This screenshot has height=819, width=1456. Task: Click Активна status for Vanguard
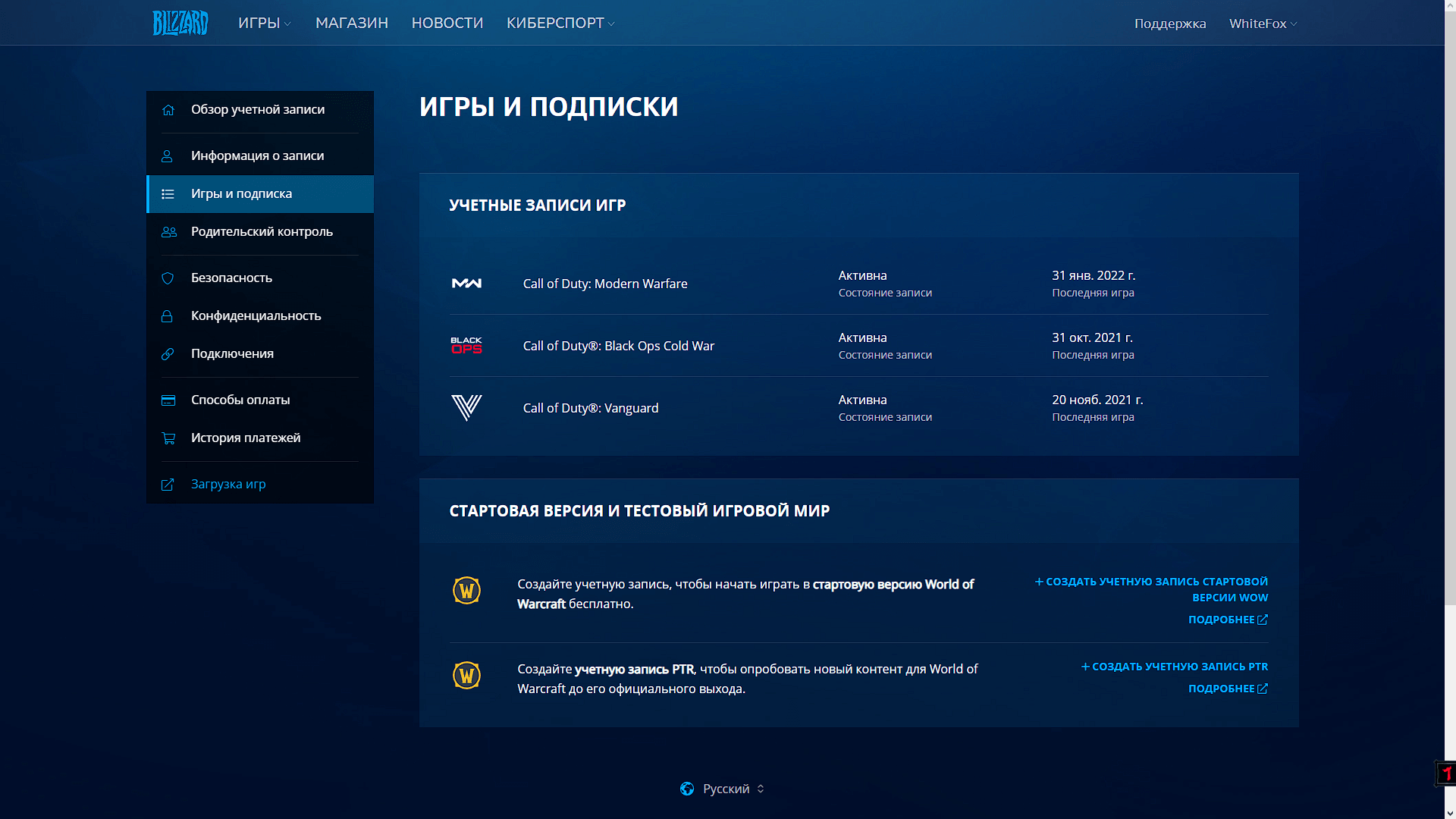click(862, 400)
